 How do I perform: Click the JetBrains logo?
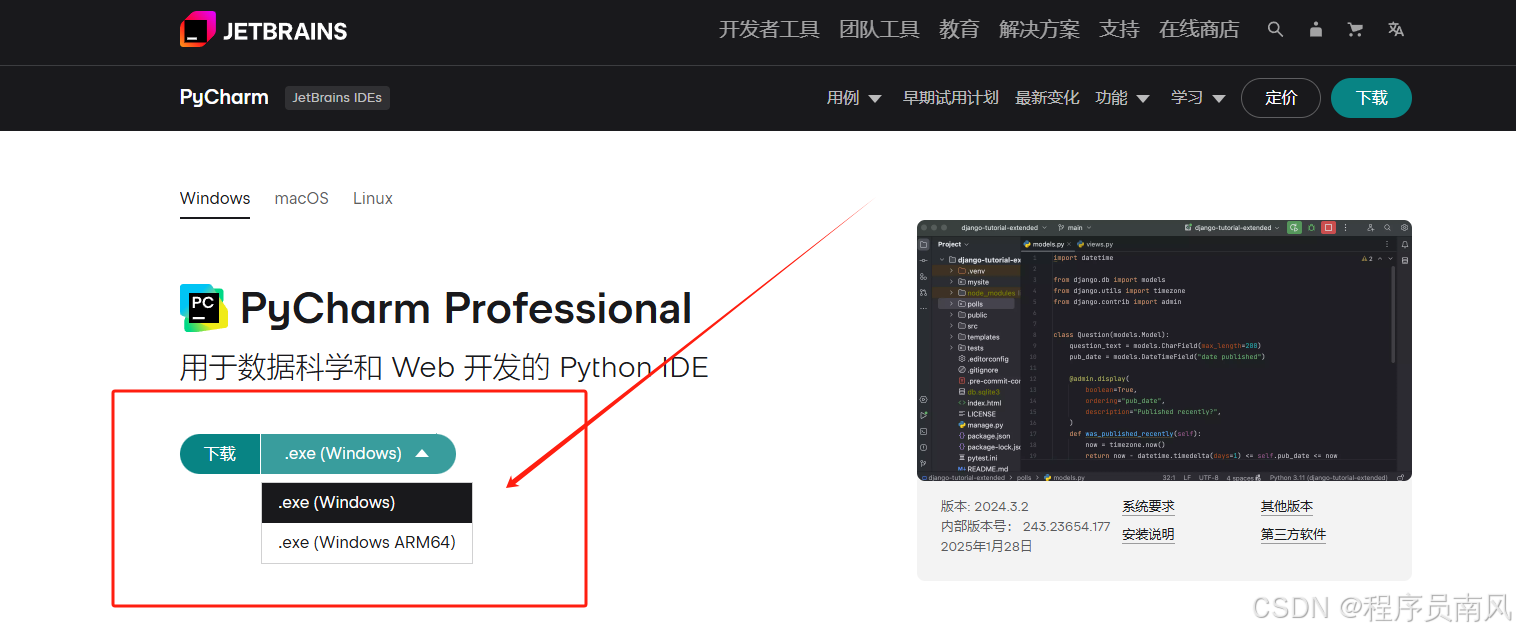263,30
